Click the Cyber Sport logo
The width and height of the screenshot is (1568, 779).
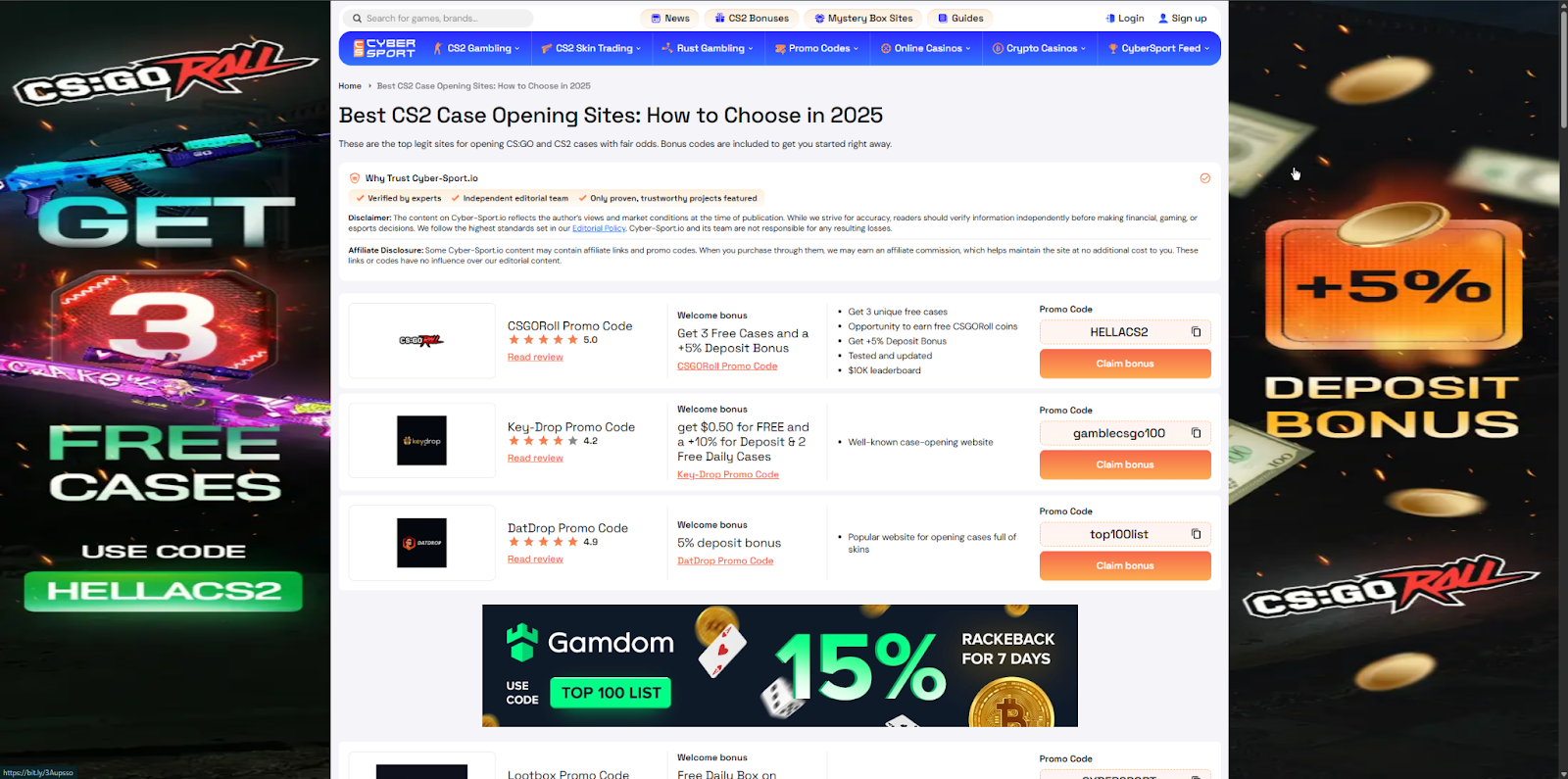[384, 48]
